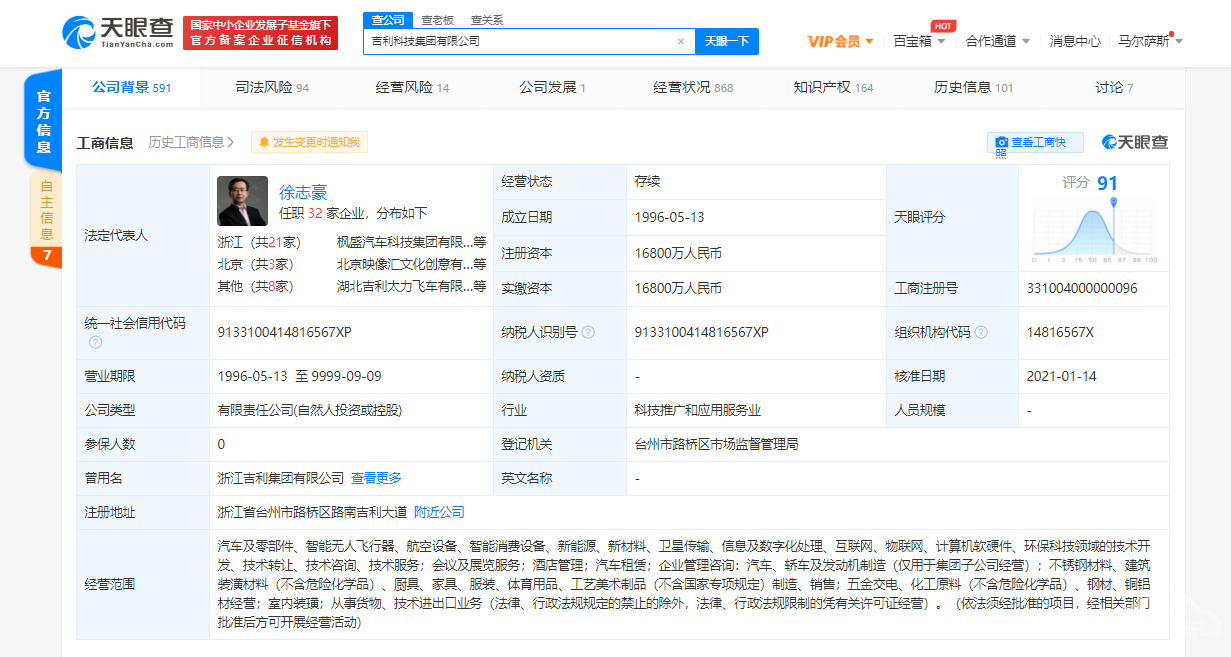Image resolution: width=1231 pixels, height=657 pixels.
Task: Select industry value 科技推广和应用服务业
Action: 698,410
